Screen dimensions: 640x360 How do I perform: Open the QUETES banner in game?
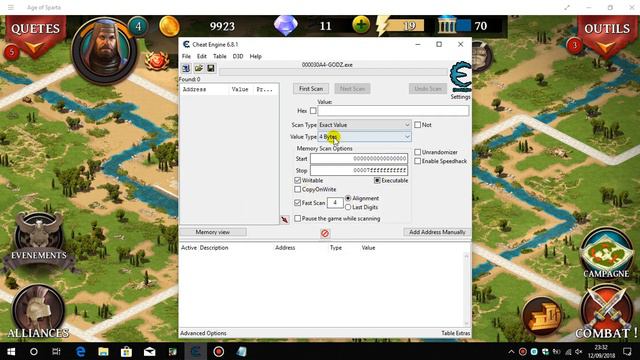tap(36, 36)
